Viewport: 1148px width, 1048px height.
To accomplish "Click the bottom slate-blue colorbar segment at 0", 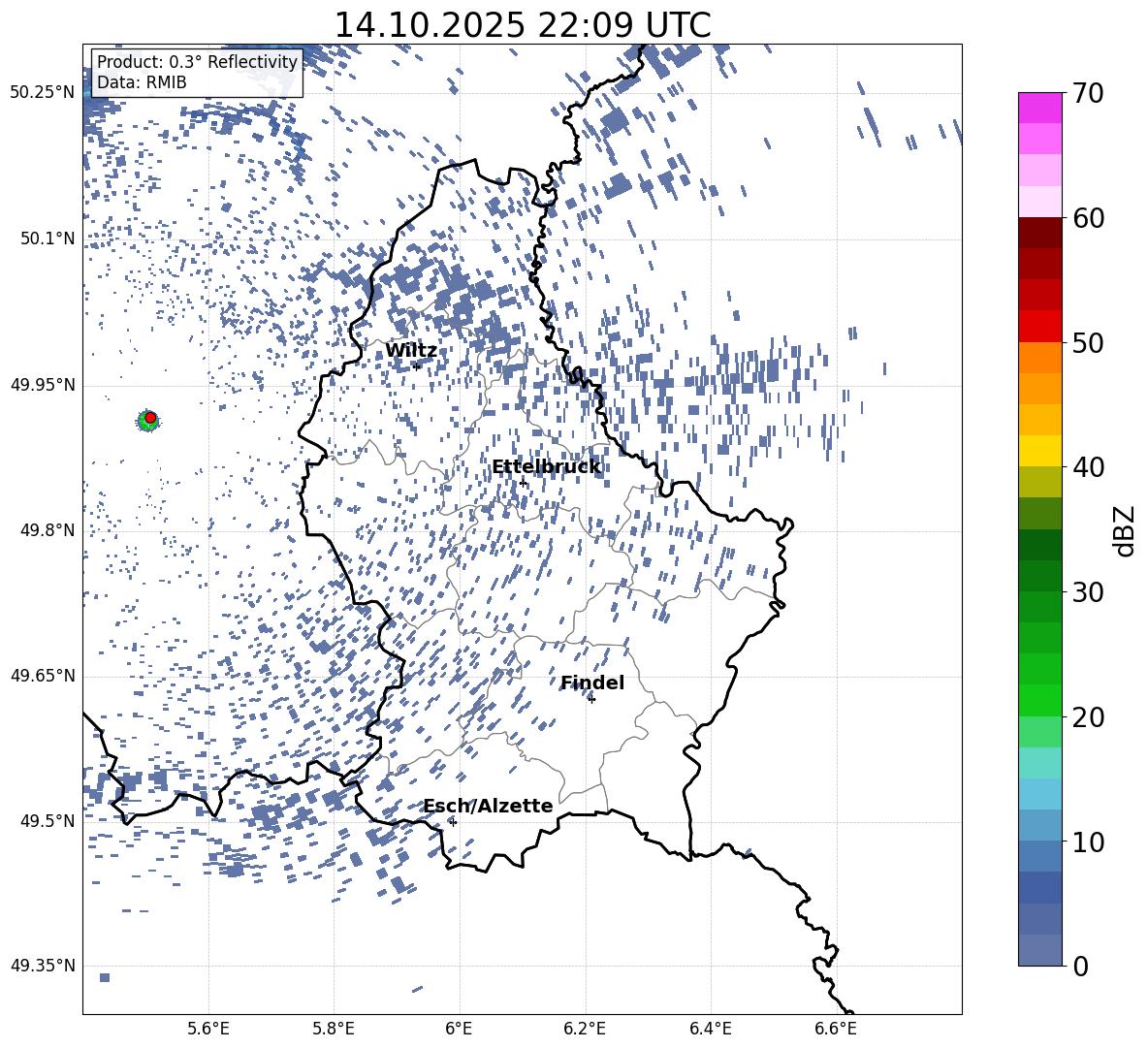I will [1040, 950].
